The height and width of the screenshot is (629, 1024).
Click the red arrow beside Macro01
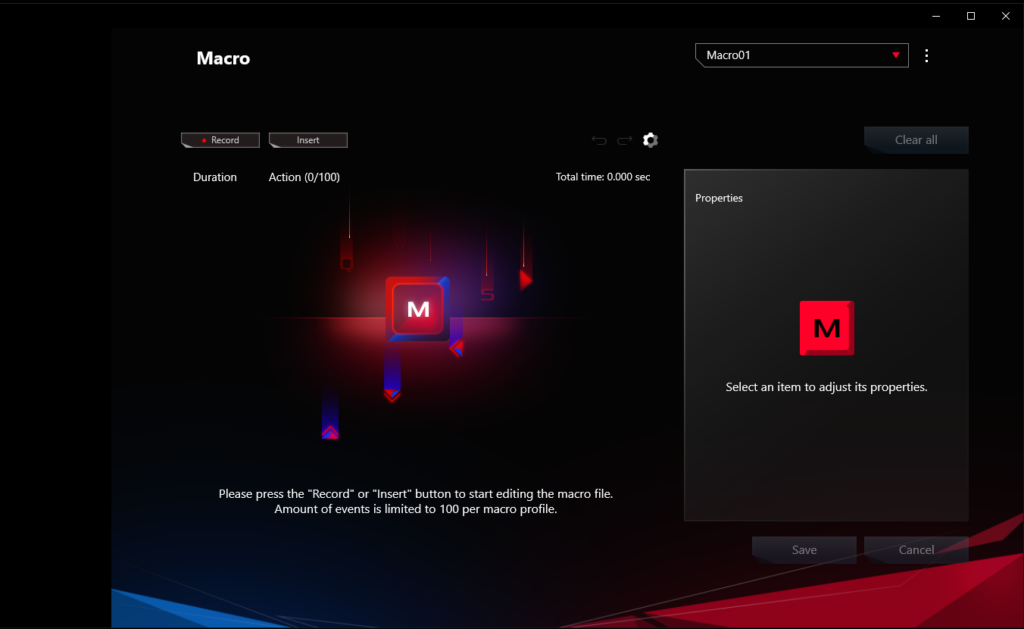tap(896, 56)
